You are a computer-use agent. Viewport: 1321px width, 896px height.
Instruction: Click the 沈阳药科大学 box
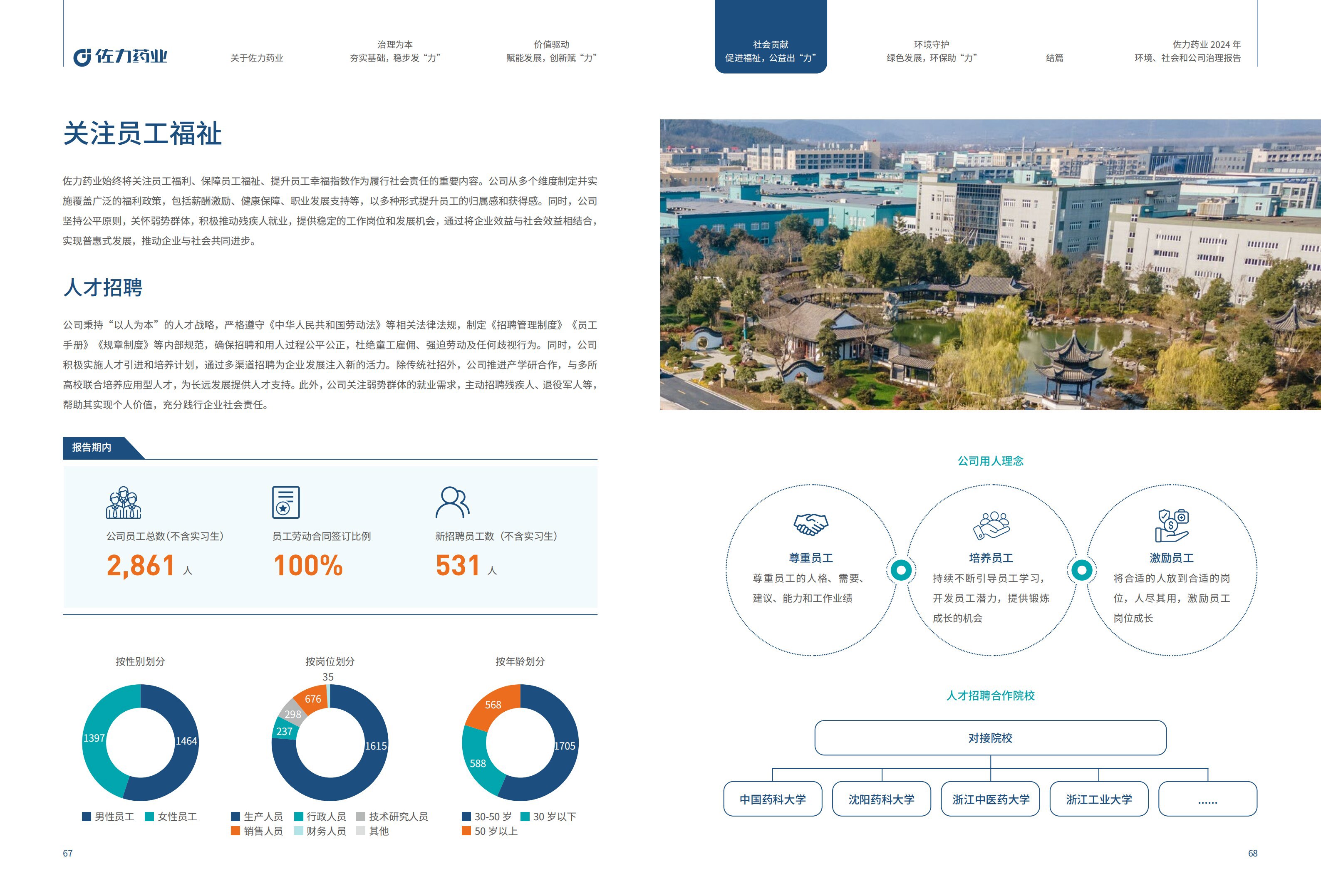pyautogui.click(x=882, y=799)
